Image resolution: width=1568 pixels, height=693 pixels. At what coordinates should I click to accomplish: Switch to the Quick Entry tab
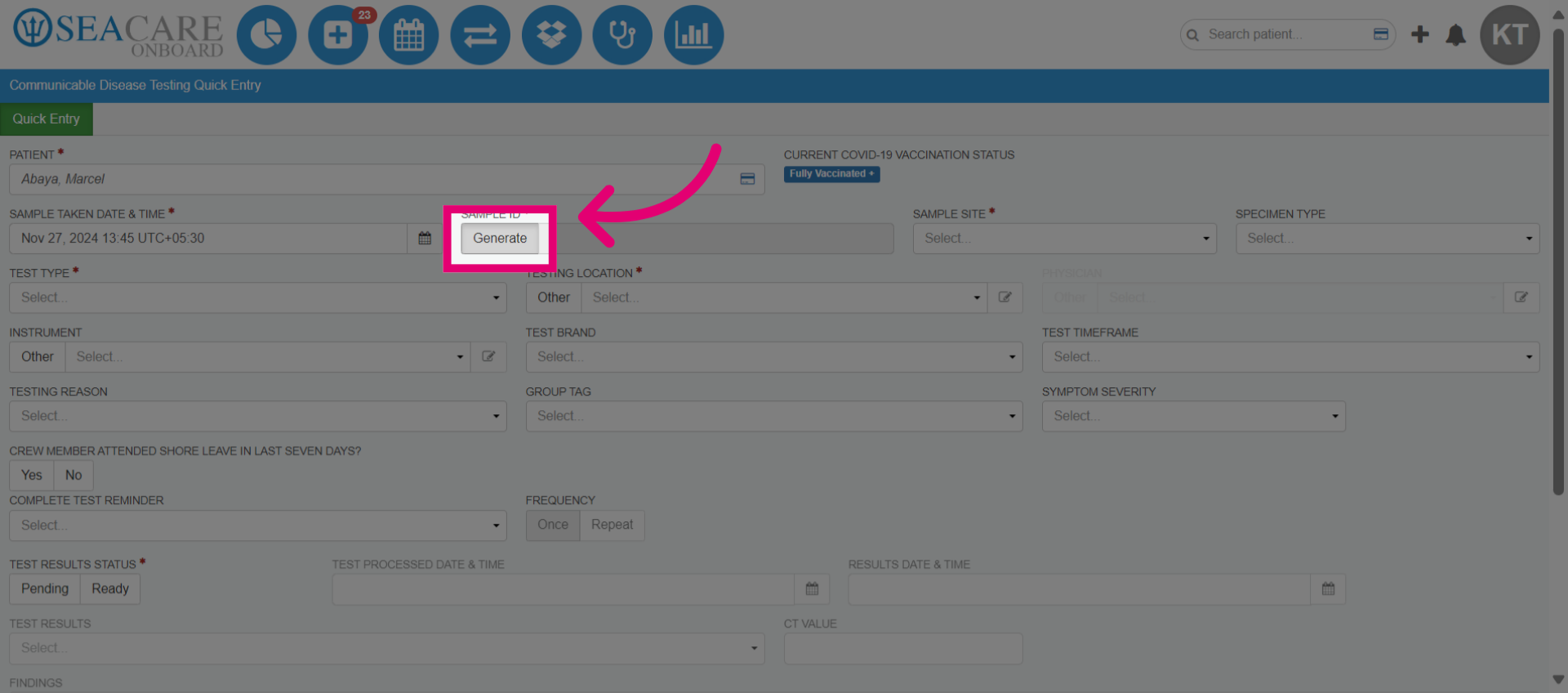point(47,119)
